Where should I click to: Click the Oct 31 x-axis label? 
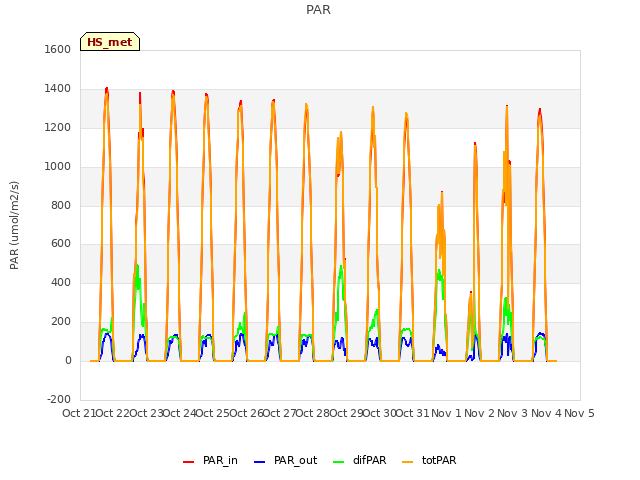pos(412,413)
